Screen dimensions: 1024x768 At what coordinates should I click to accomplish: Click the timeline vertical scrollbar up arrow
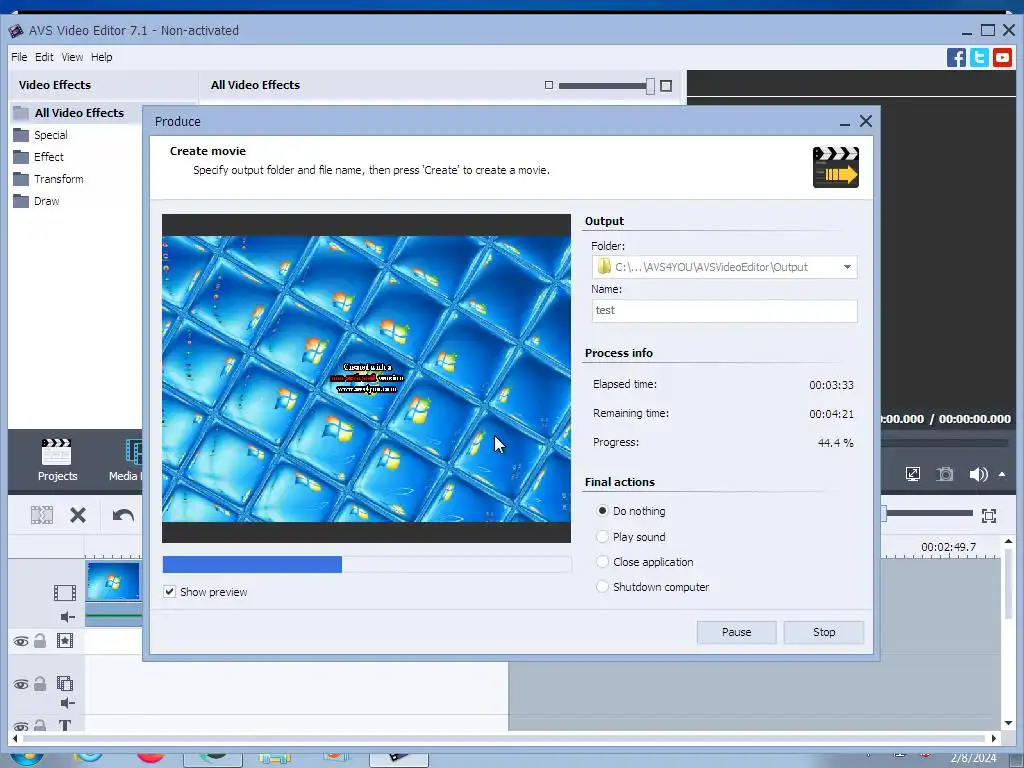[x=1008, y=541]
